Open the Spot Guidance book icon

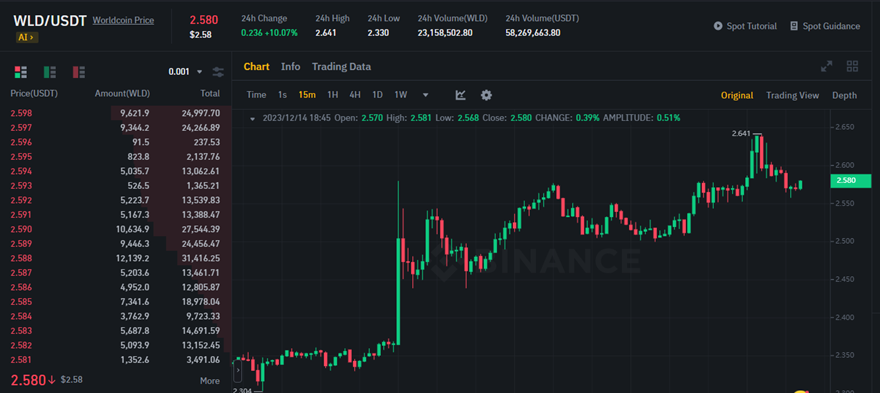(x=794, y=26)
